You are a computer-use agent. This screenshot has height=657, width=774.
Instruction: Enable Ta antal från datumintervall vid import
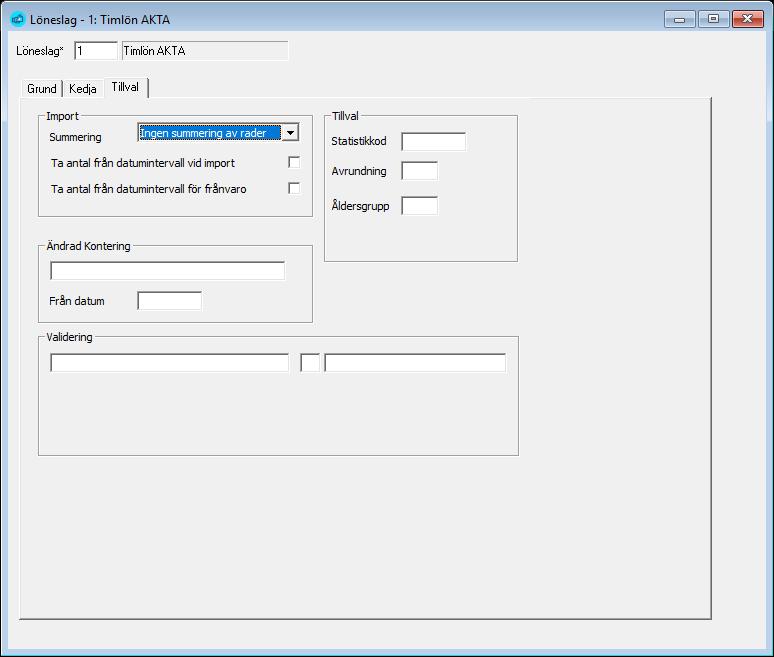[294, 162]
